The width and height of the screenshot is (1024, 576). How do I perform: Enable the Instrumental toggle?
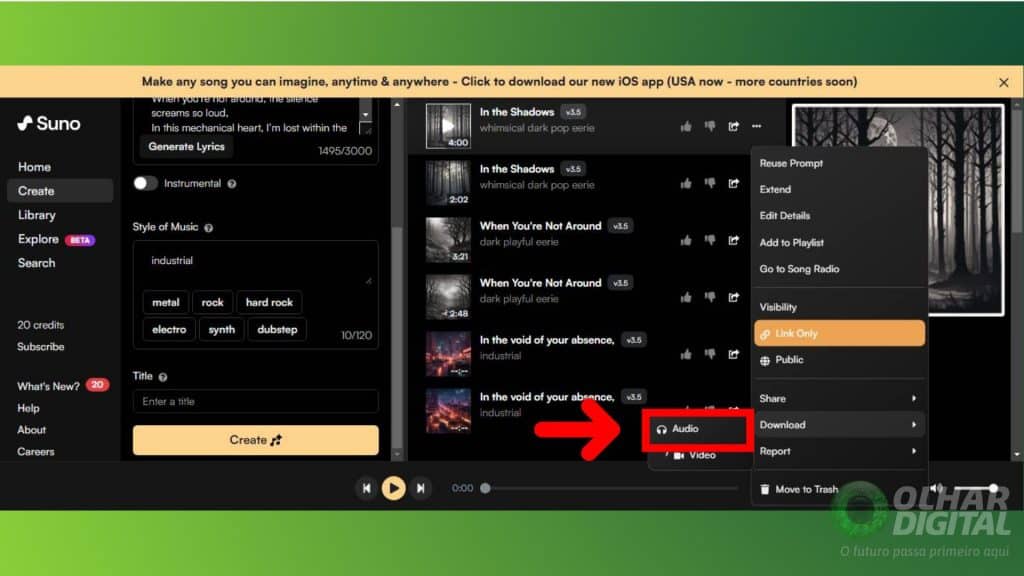(x=146, y=184)
